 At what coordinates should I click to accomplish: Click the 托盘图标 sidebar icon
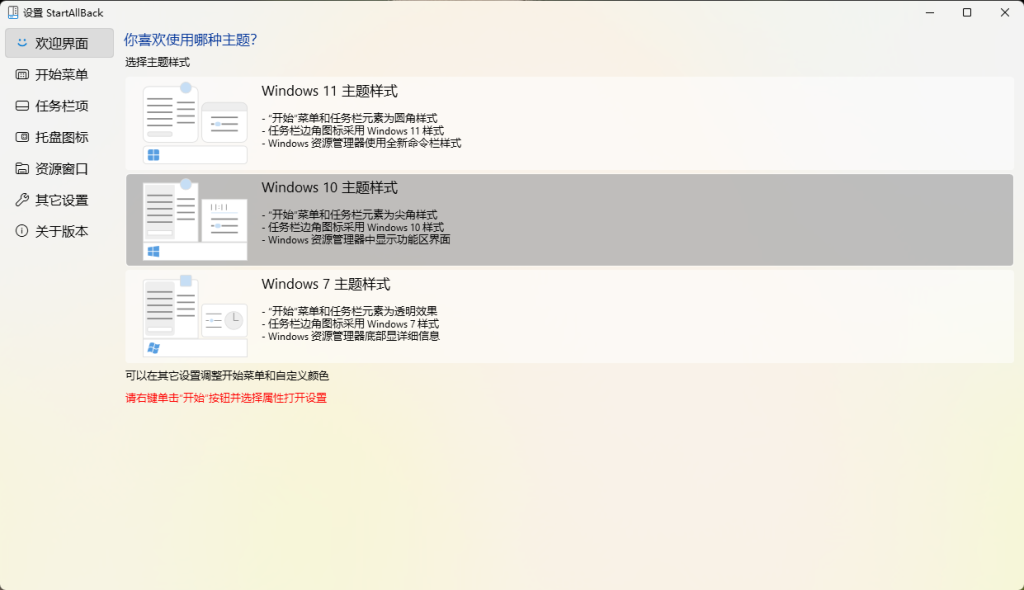[x=22, y=137]
